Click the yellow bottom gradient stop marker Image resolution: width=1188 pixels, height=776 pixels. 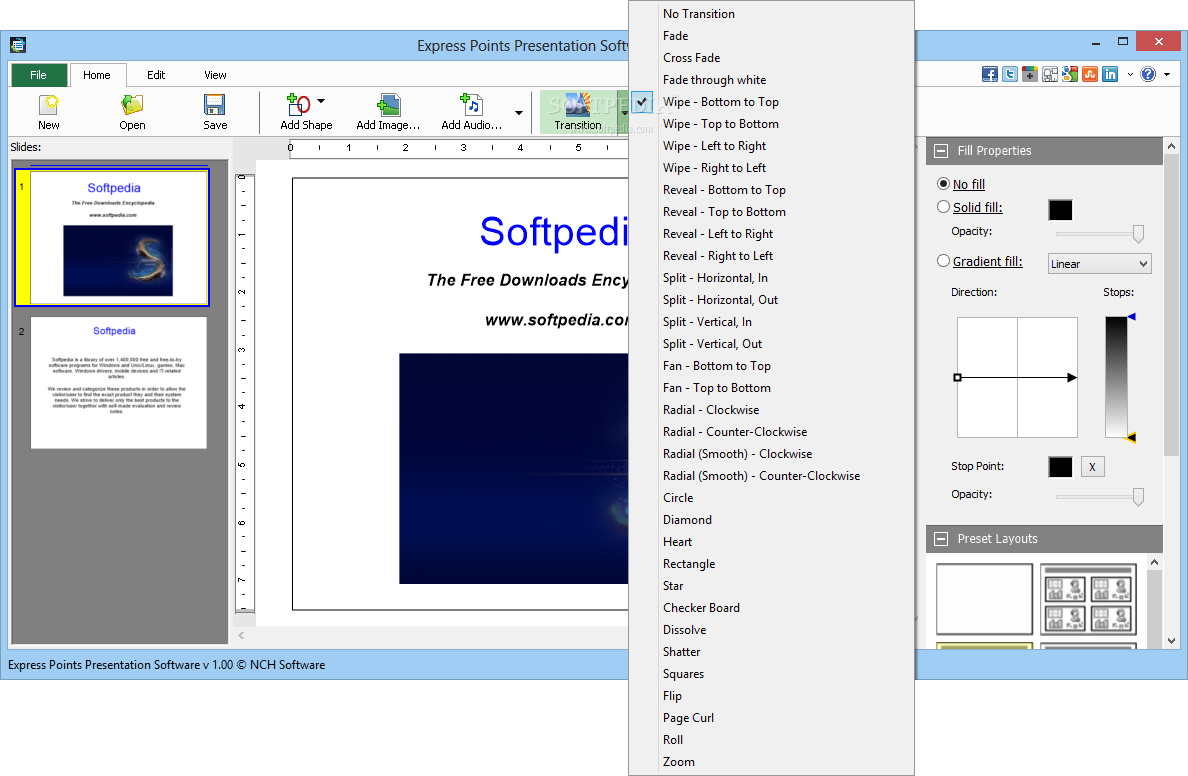[1131, 437]
